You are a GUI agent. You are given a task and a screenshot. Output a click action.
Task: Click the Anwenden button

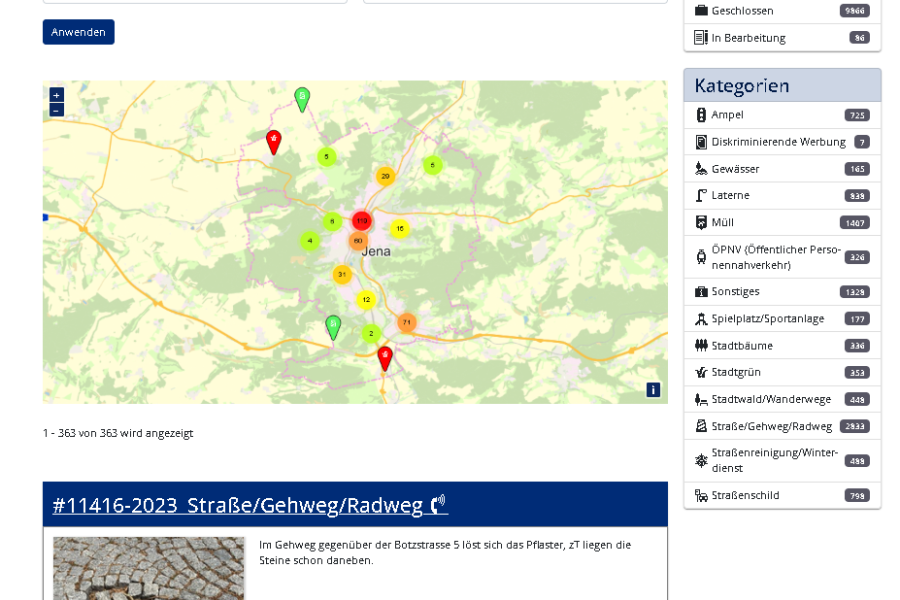tap(79, 32)
